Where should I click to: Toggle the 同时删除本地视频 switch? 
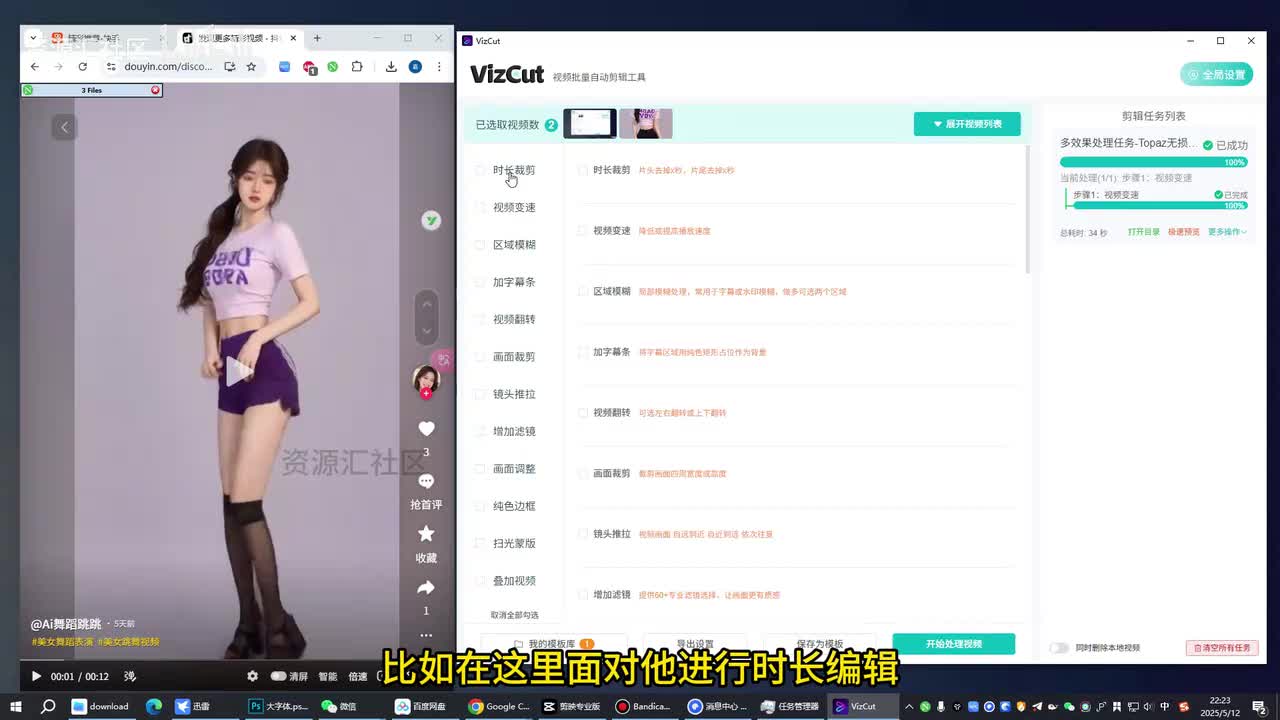(x=1058, y=648)
